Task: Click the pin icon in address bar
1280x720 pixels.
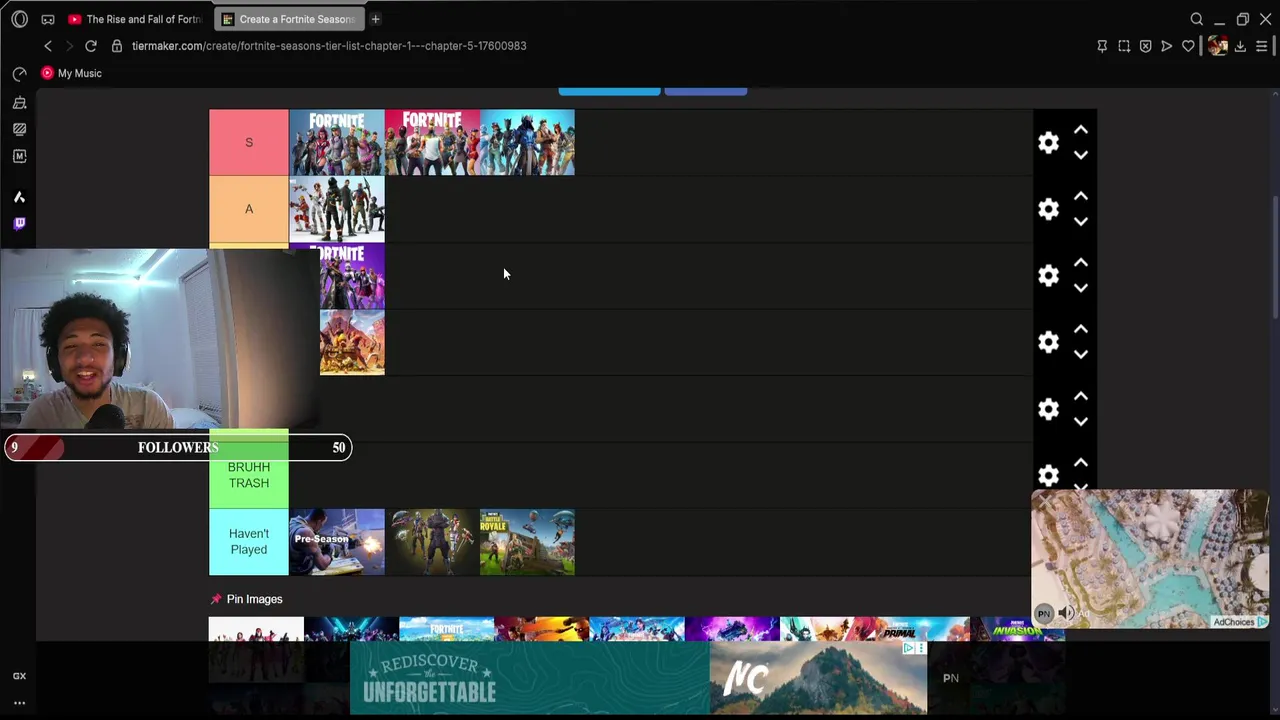Action: [x=1102, y=46]
